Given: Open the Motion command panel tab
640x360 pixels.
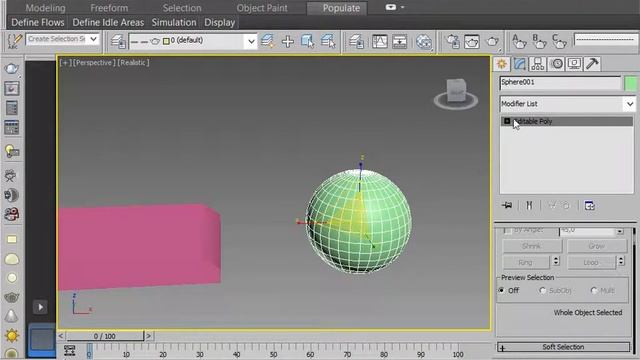Looking at the screenshot, I should pyautogui.click(x=556, y=64).
